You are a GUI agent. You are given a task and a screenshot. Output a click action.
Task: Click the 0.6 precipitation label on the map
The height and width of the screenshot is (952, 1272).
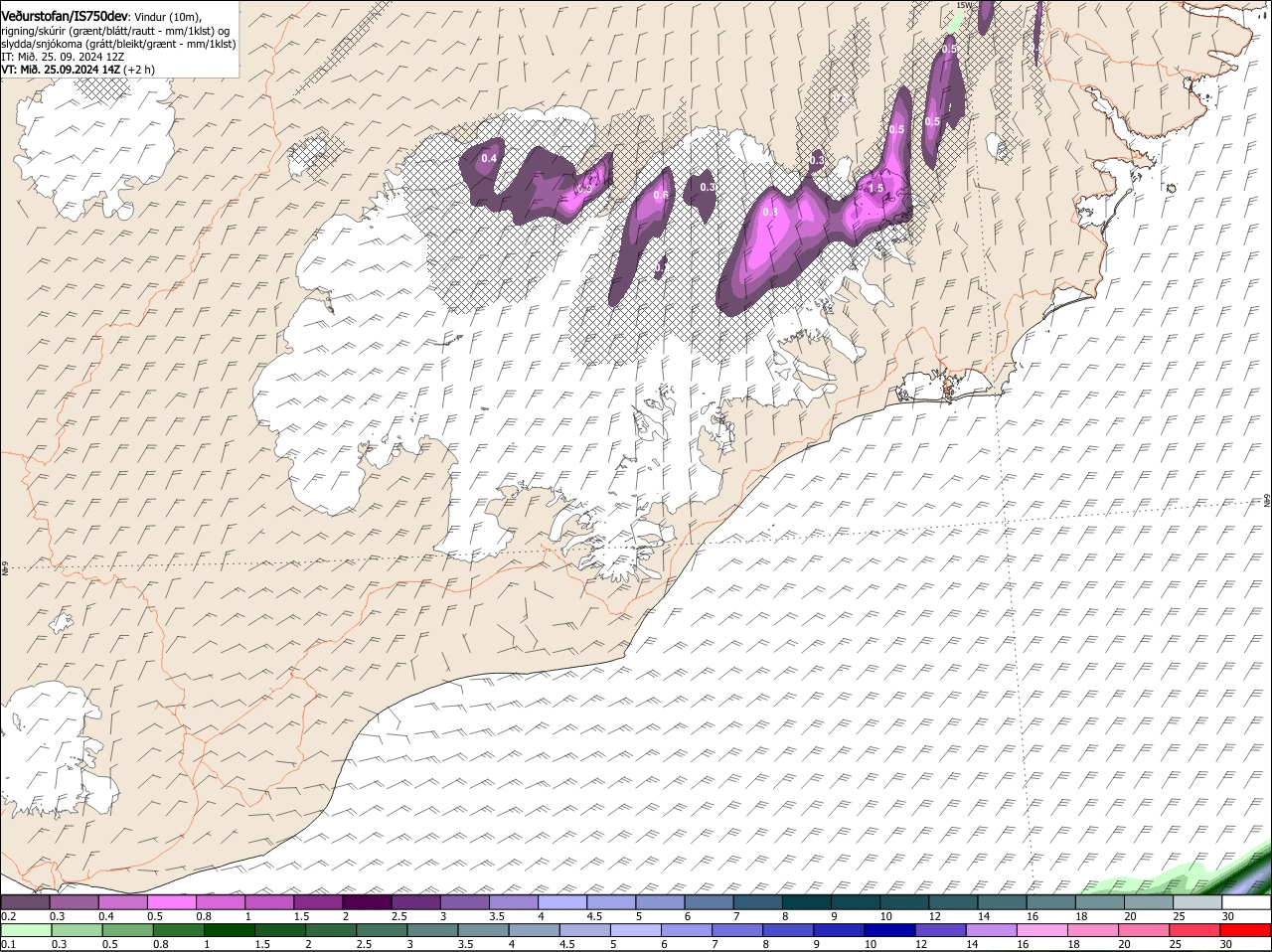[661, 195]
